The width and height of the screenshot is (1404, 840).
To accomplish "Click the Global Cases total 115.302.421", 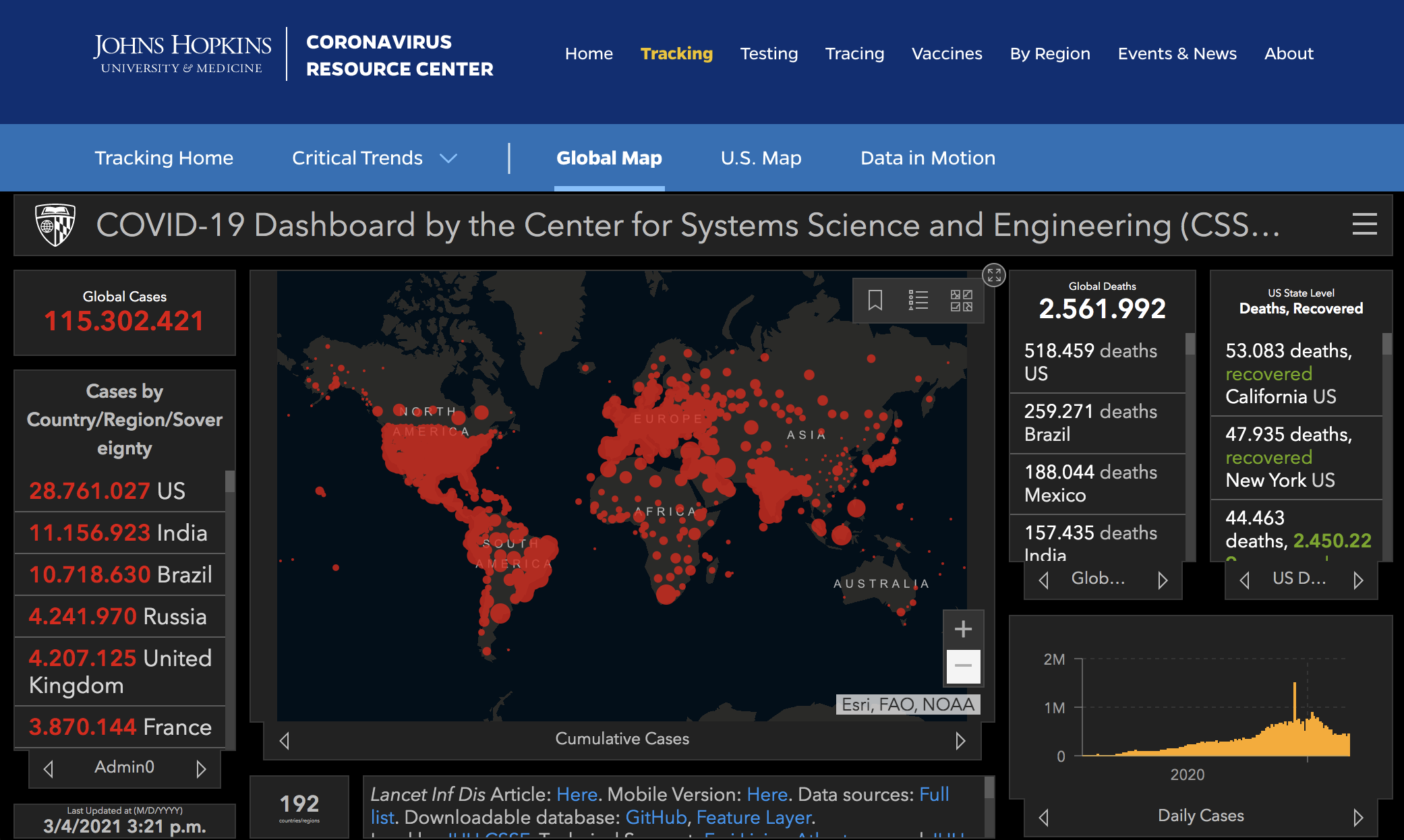I will 124,321.
